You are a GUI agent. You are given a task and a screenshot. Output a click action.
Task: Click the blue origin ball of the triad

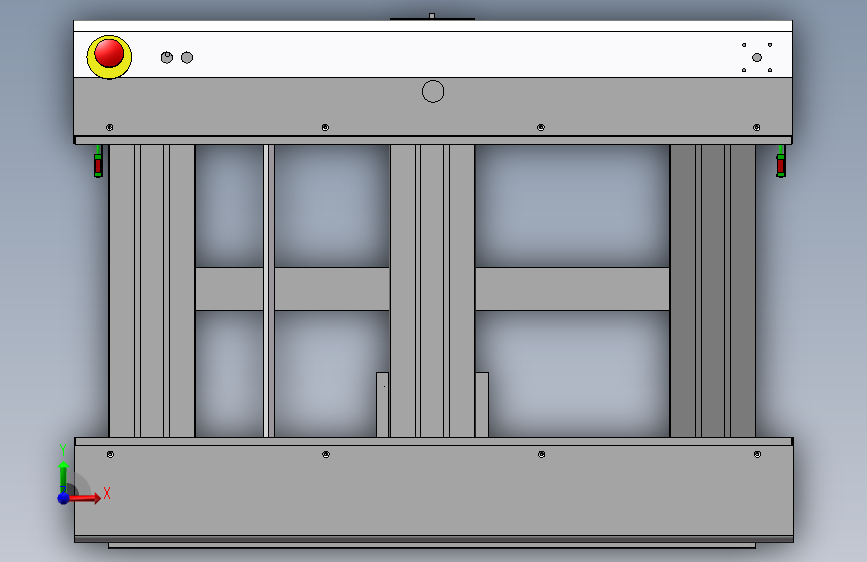pyautogui.click(x=63, y=498)
